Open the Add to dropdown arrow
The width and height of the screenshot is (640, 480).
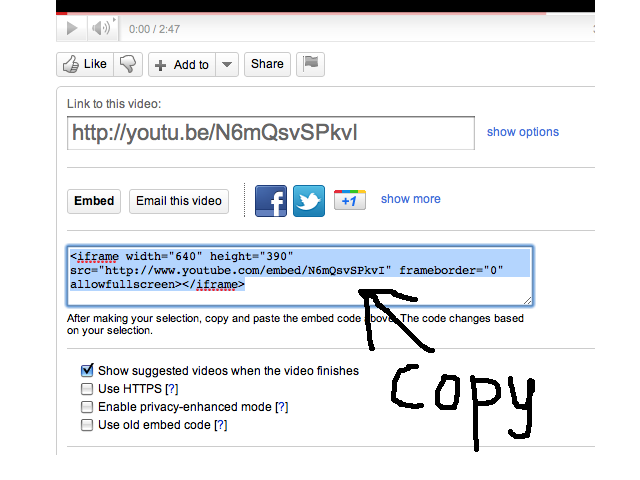(x=227, y=65)
